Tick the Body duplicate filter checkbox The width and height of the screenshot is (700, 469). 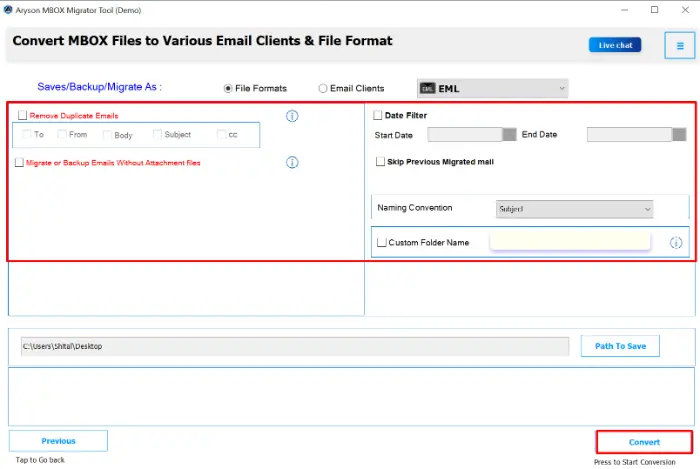107,135
